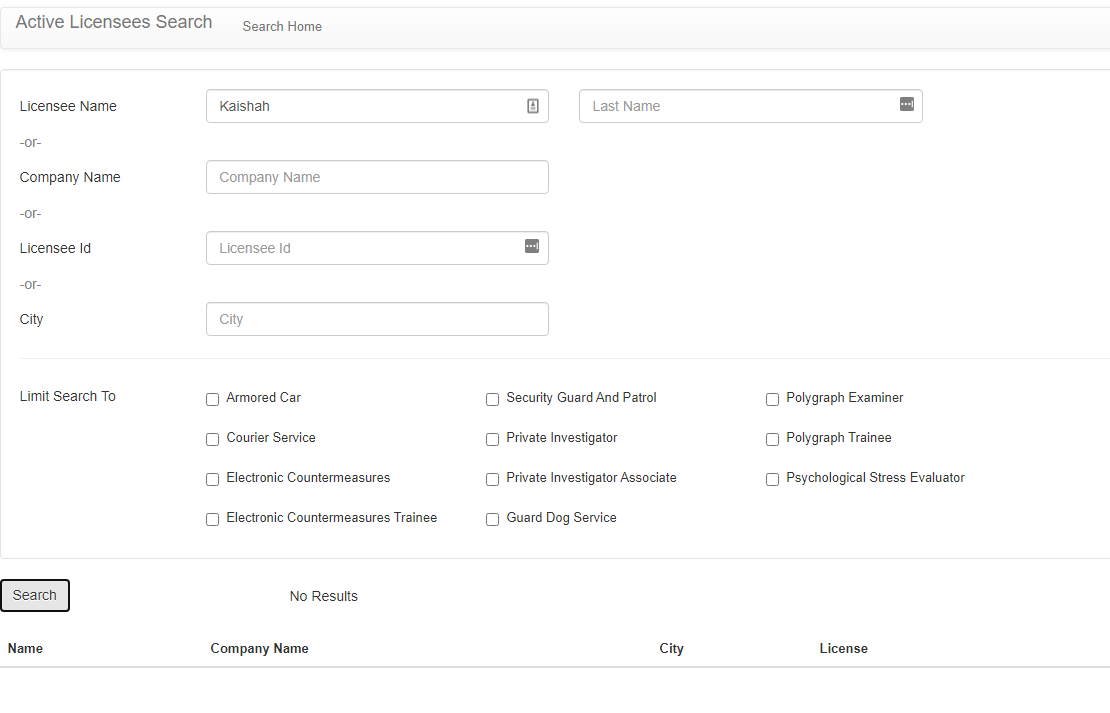Select the Courier Service checkbox
The height and width of the screenshot is (713, 1110).
212,440
